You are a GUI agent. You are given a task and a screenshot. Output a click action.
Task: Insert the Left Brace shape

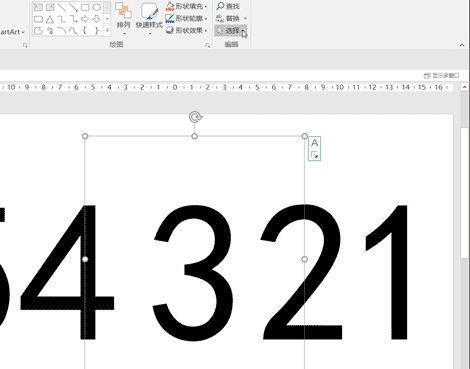click(85, 31)
